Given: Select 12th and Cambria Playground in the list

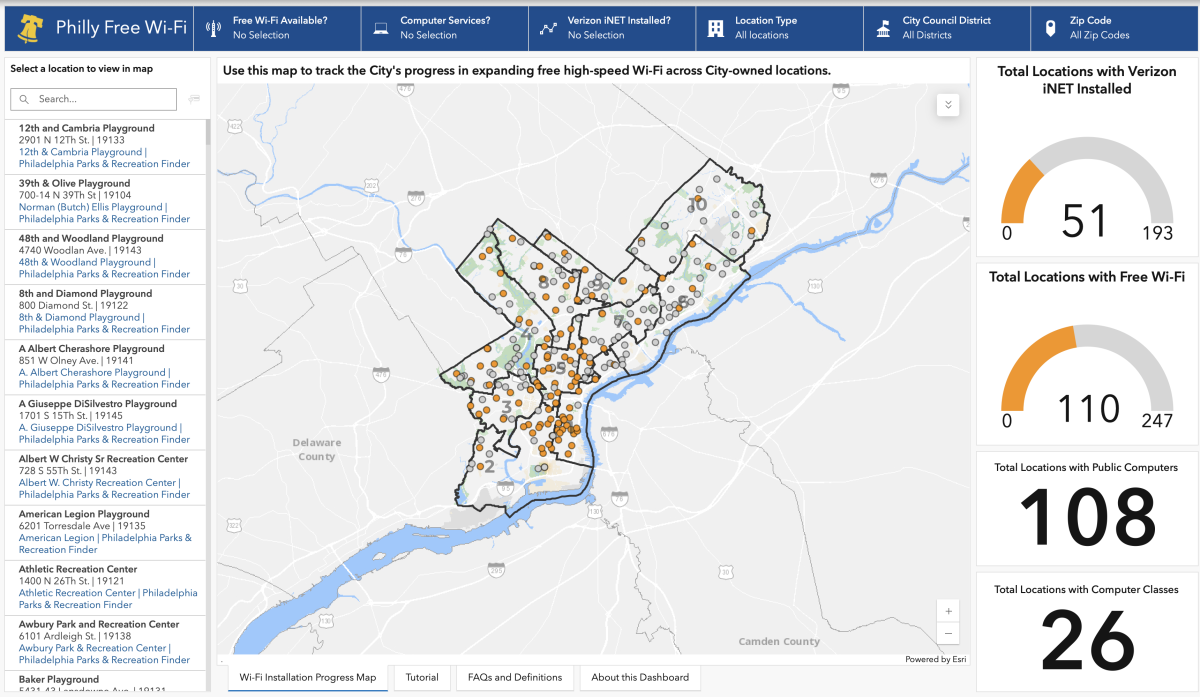Looking at the screenshot, I should tap(105, 146).
